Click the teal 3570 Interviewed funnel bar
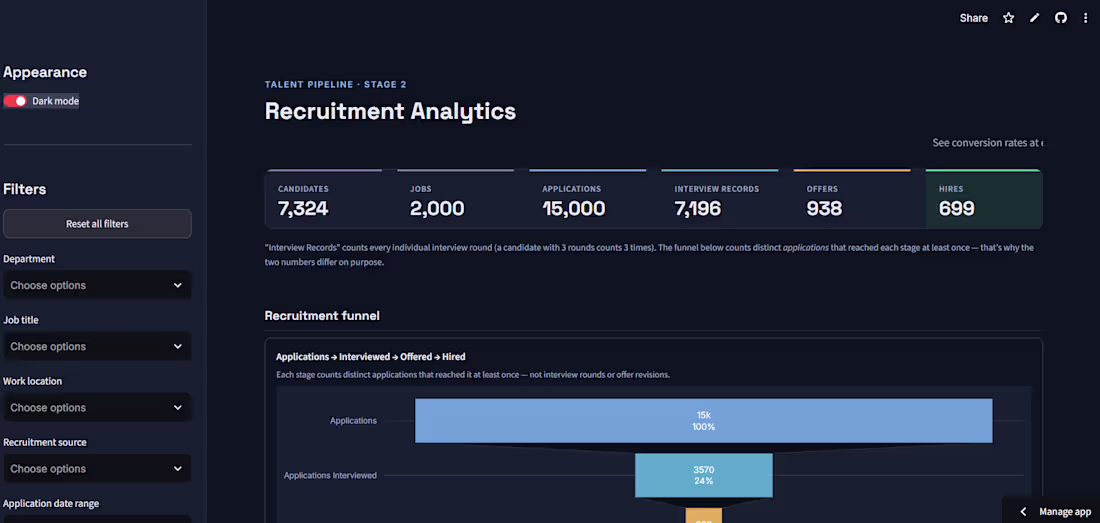This screenshot has height=523, width=1100. tap(704, 475)
